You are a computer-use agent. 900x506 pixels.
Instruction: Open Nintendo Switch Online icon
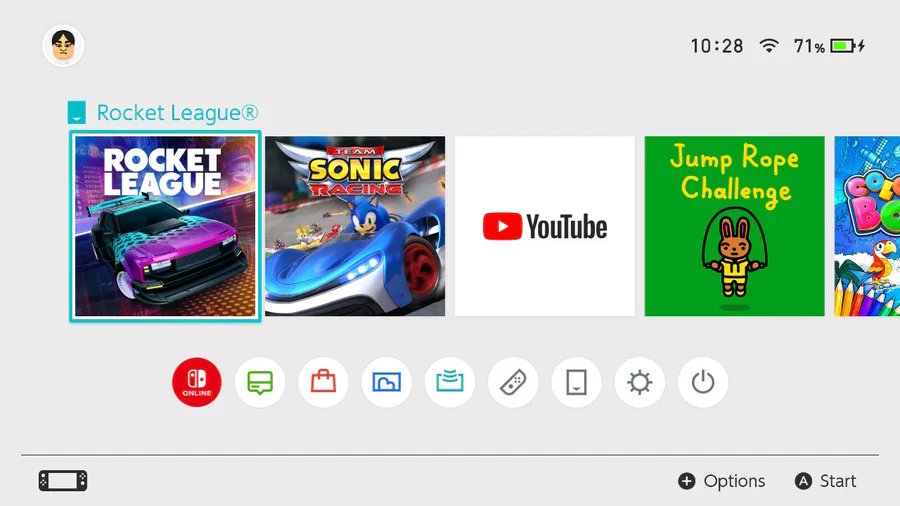pyautogui.click(x=197, y=382)
